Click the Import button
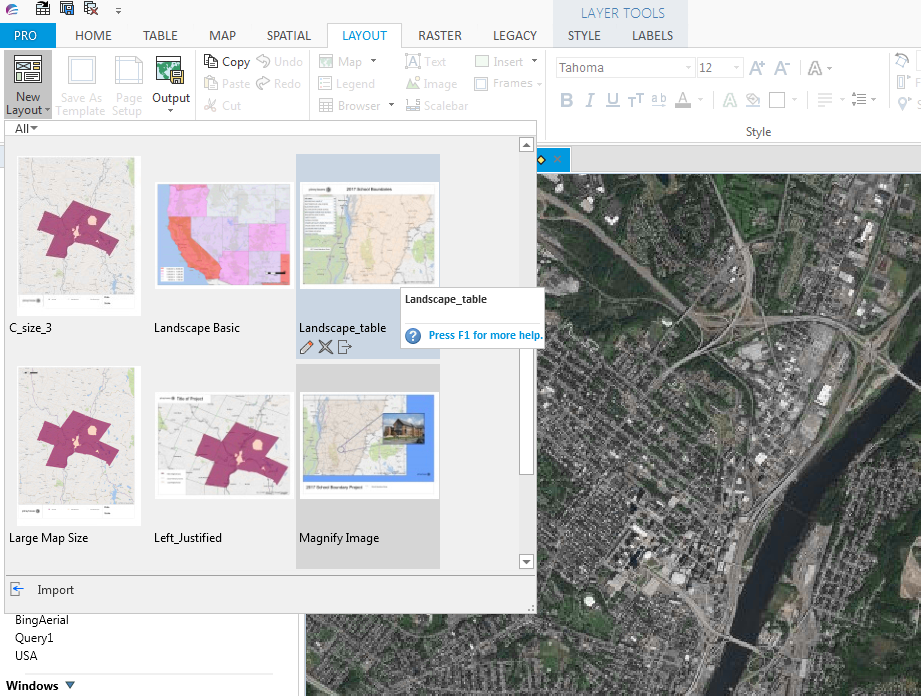Viewport: 921px width, 696px height. pos(44,589)
